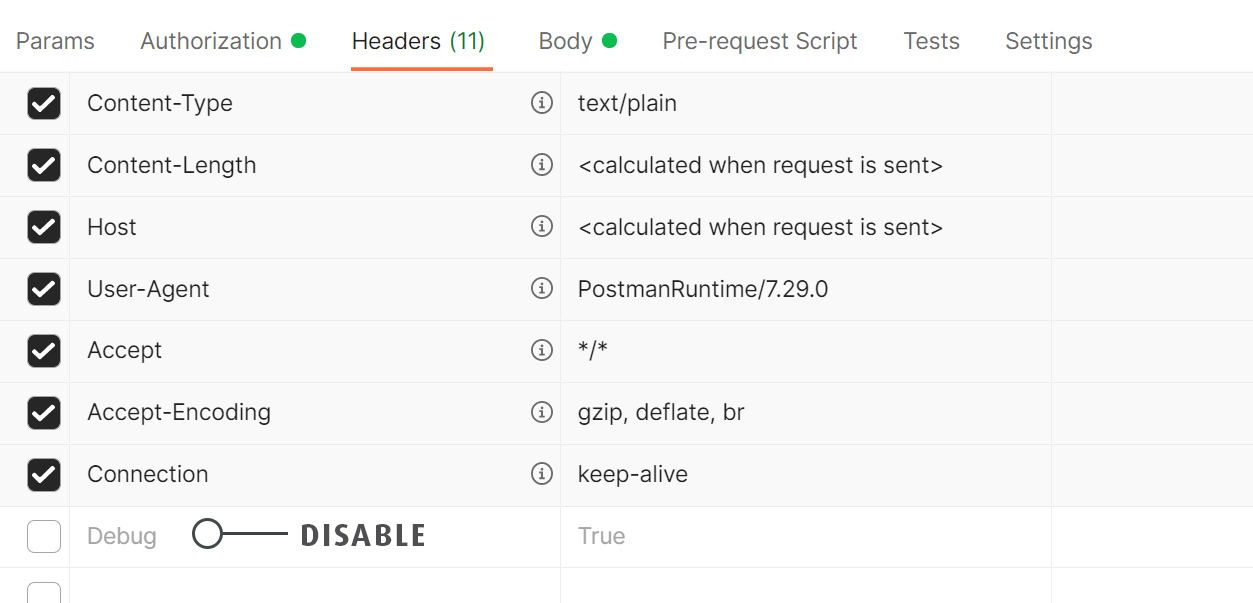Open the Pre-request Script tab

click(760, 41)
